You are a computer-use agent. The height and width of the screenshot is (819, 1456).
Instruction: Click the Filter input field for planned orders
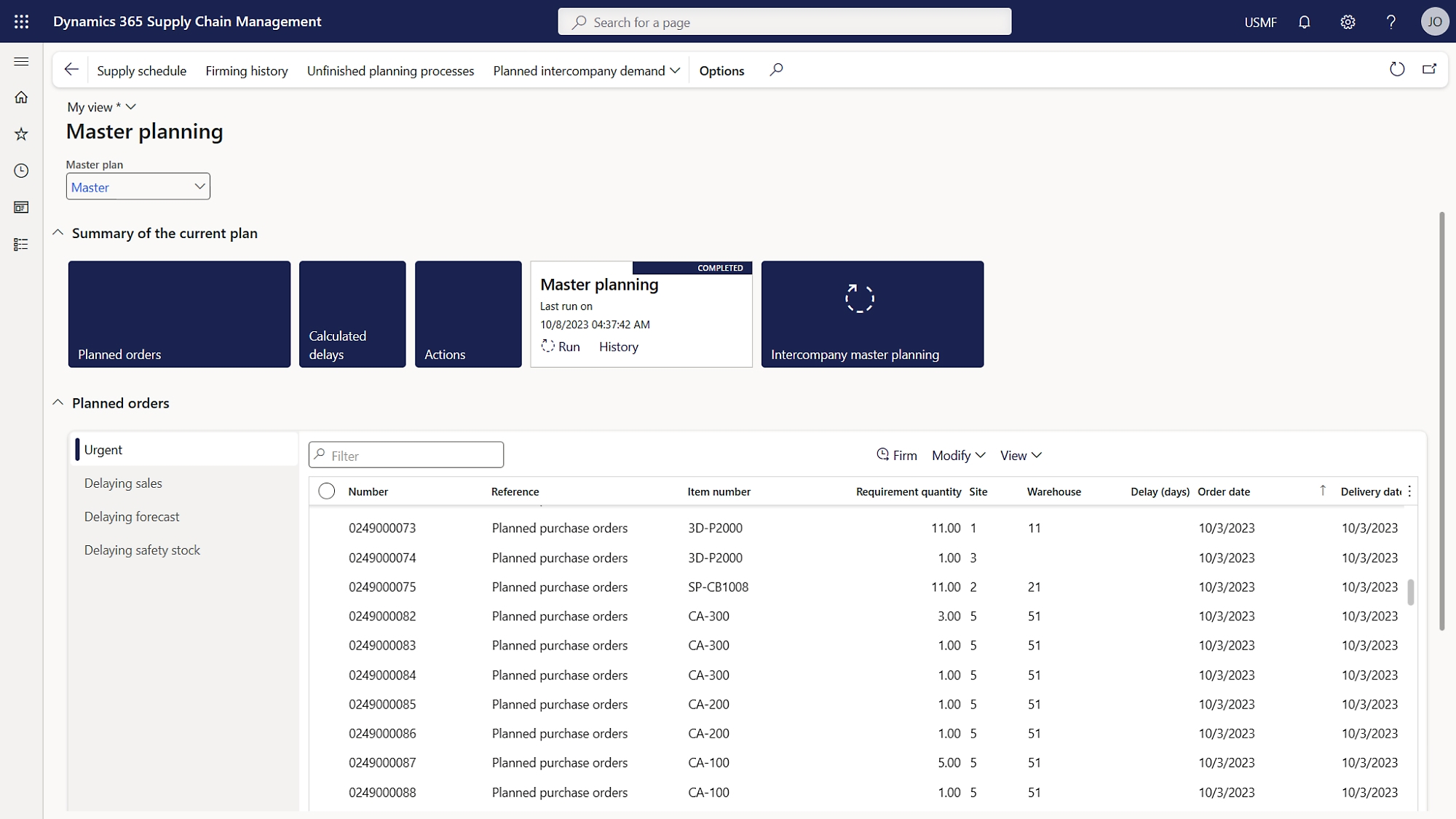coord(406,454)
